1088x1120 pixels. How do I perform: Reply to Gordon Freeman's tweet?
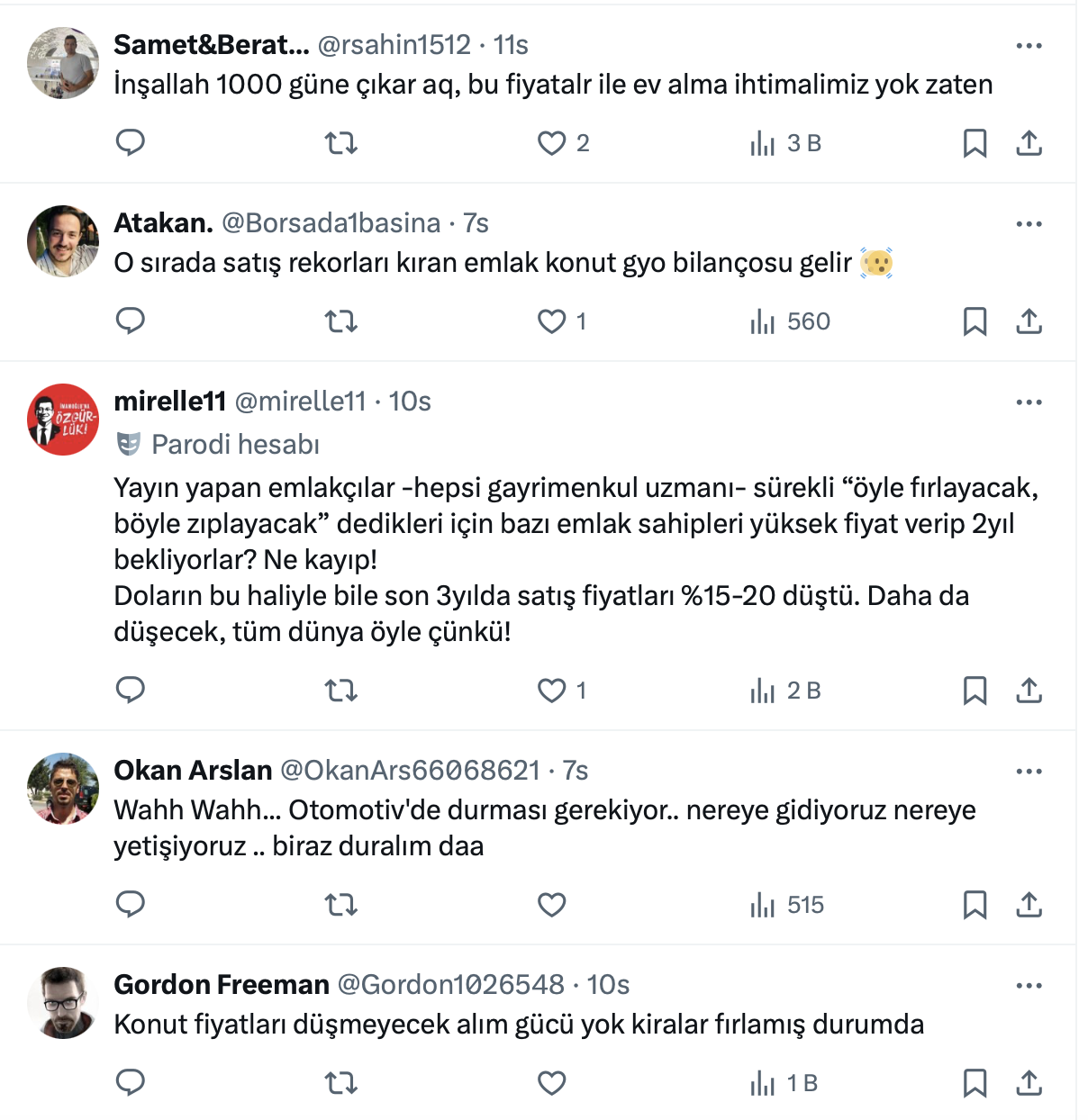pyautogui.click(x=131, y=1083)
